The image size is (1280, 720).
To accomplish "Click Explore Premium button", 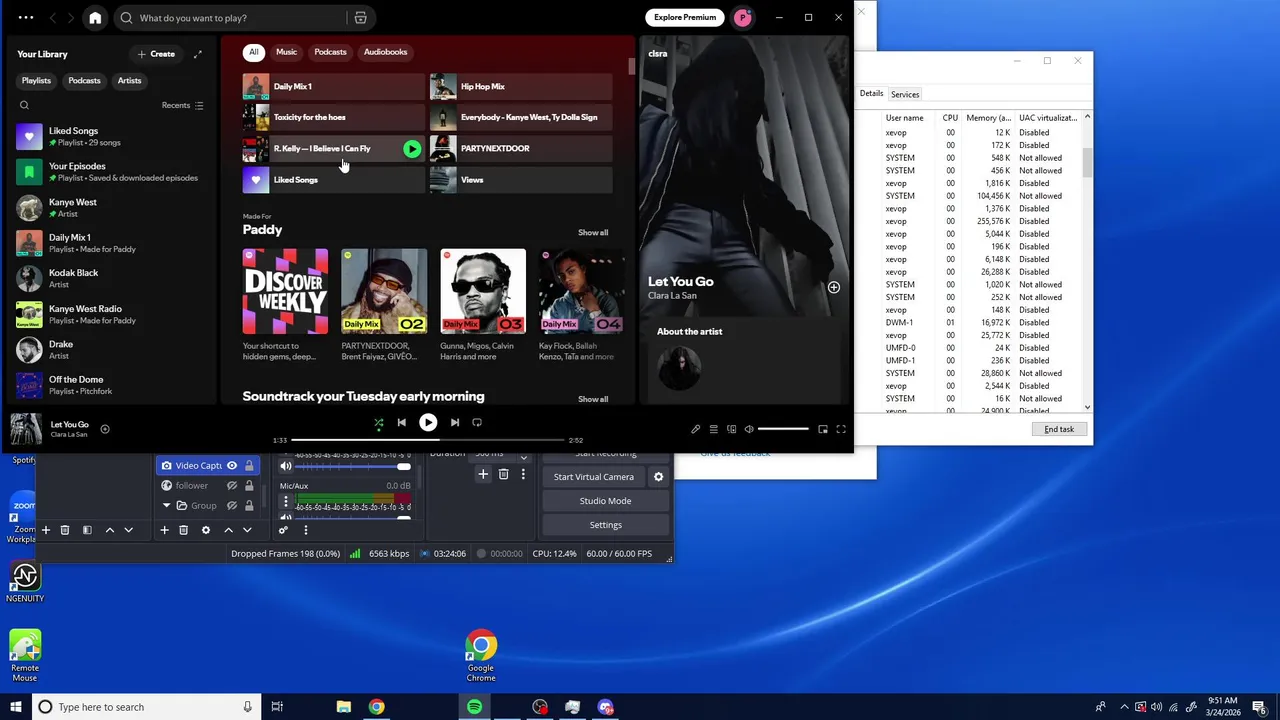I will (685, 17).
